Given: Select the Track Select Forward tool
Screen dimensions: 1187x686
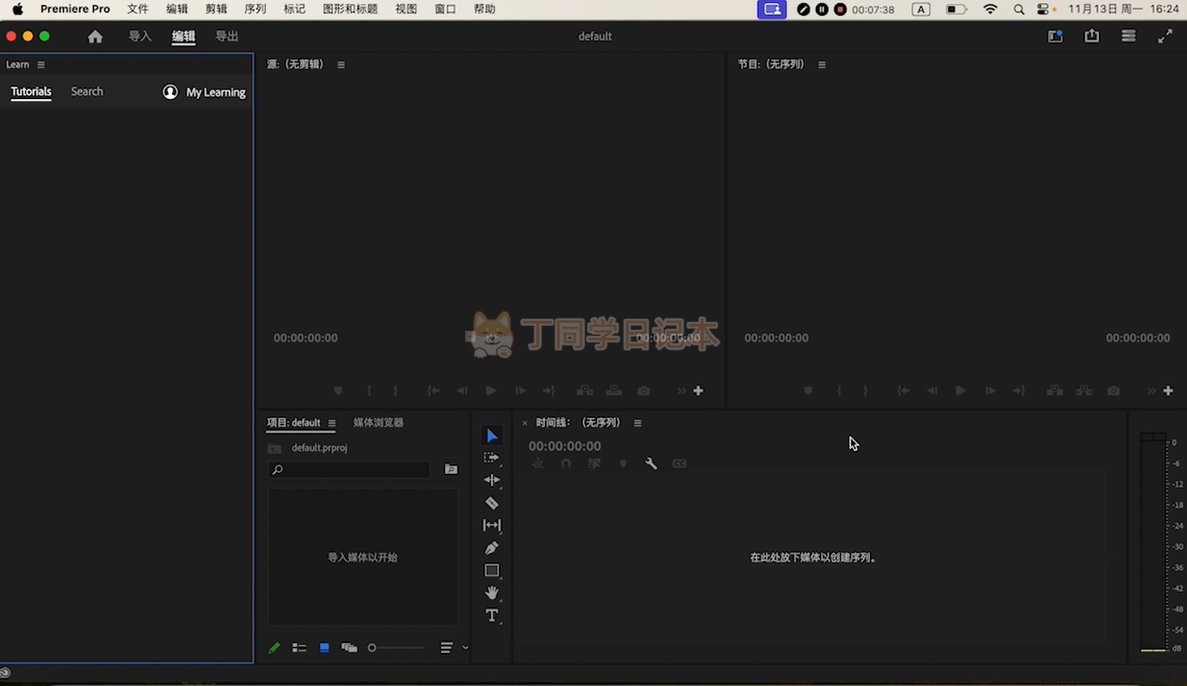Looking at the screenshot, I should point(491,457).
